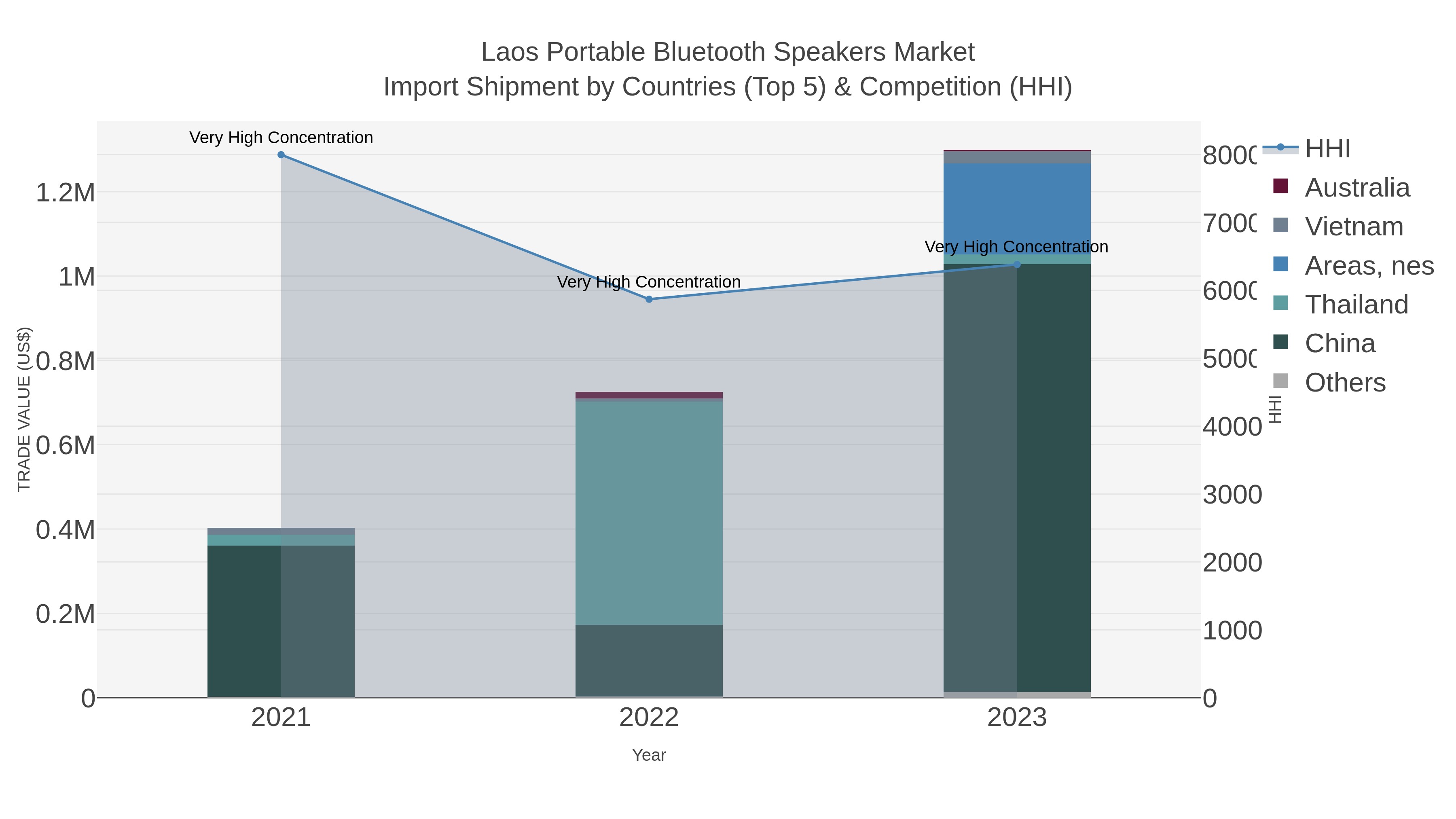
Task: Toggle the HHI legend entry
Action: (1306, 149)
